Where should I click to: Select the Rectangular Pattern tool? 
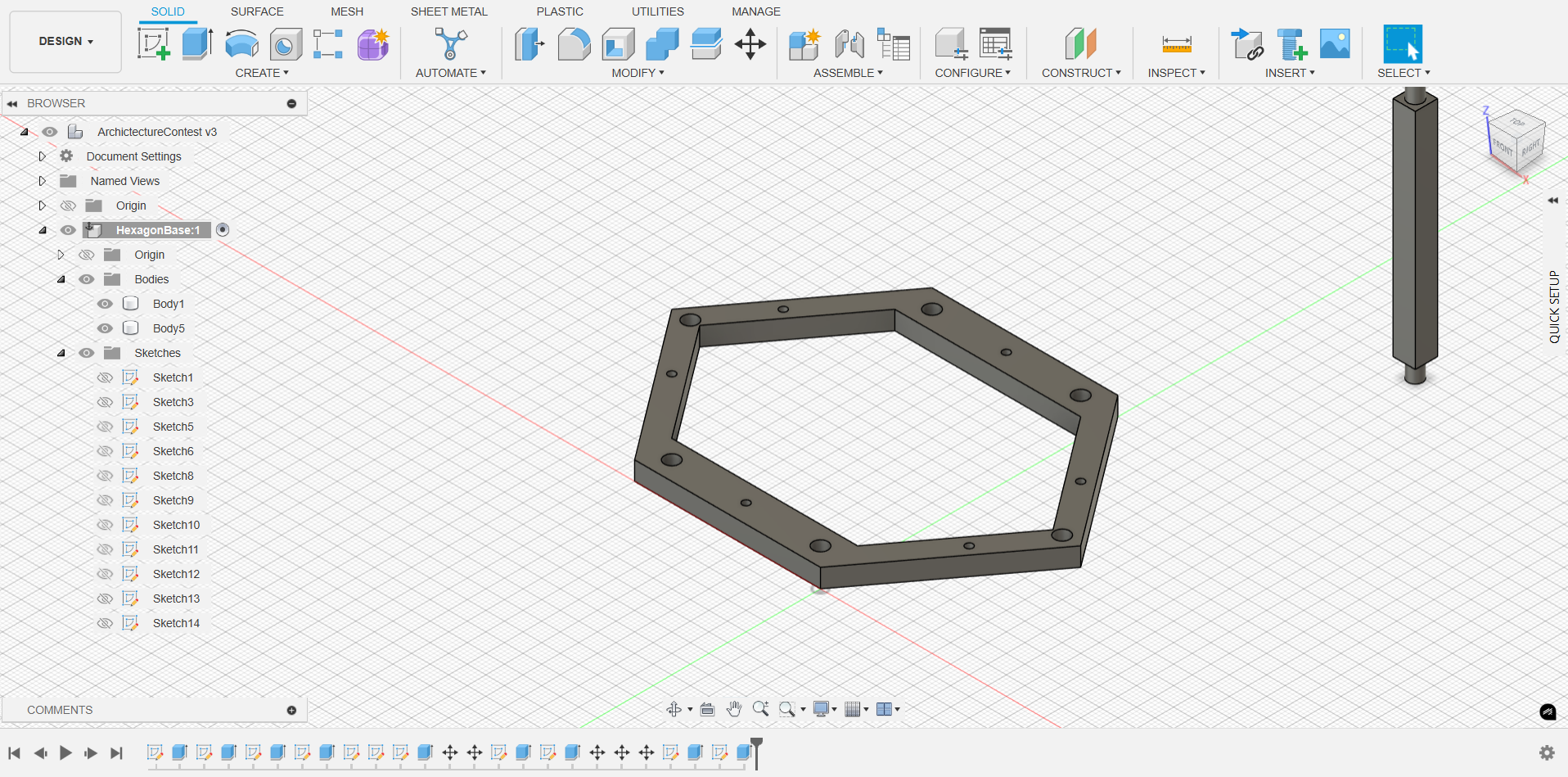[328, 44]
